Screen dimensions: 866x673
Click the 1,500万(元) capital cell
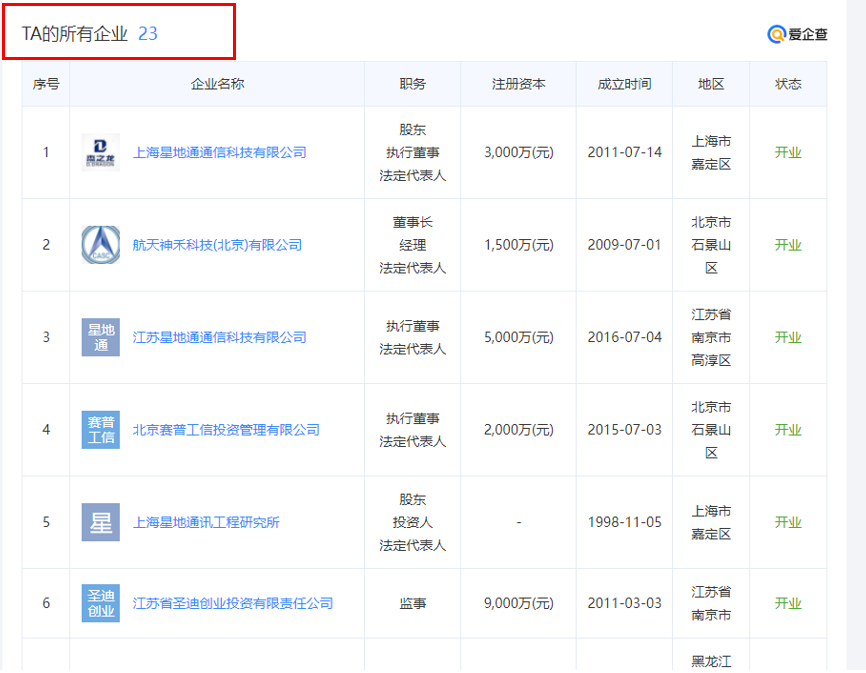pyautogui.click(x=519, y=245)
